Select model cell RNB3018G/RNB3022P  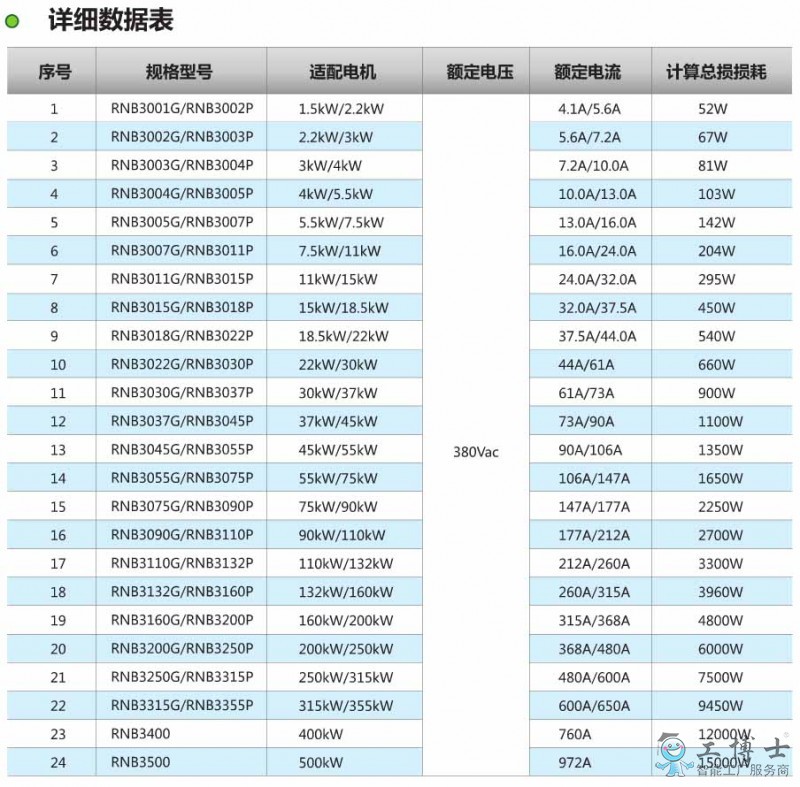tap(182, 336)
